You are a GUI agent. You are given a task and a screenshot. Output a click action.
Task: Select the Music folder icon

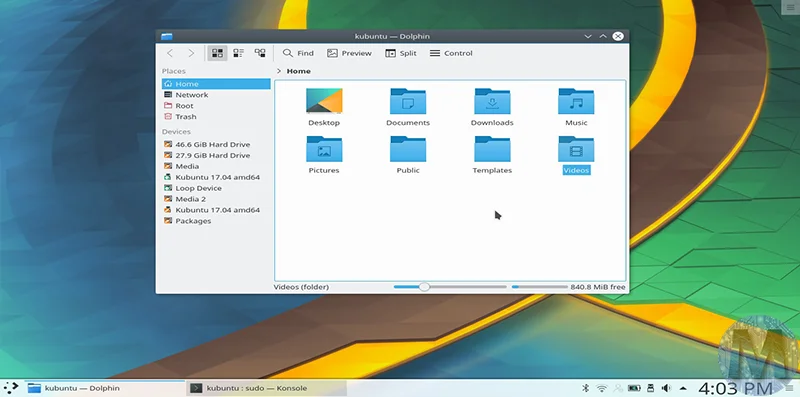[x=576, y=101]
